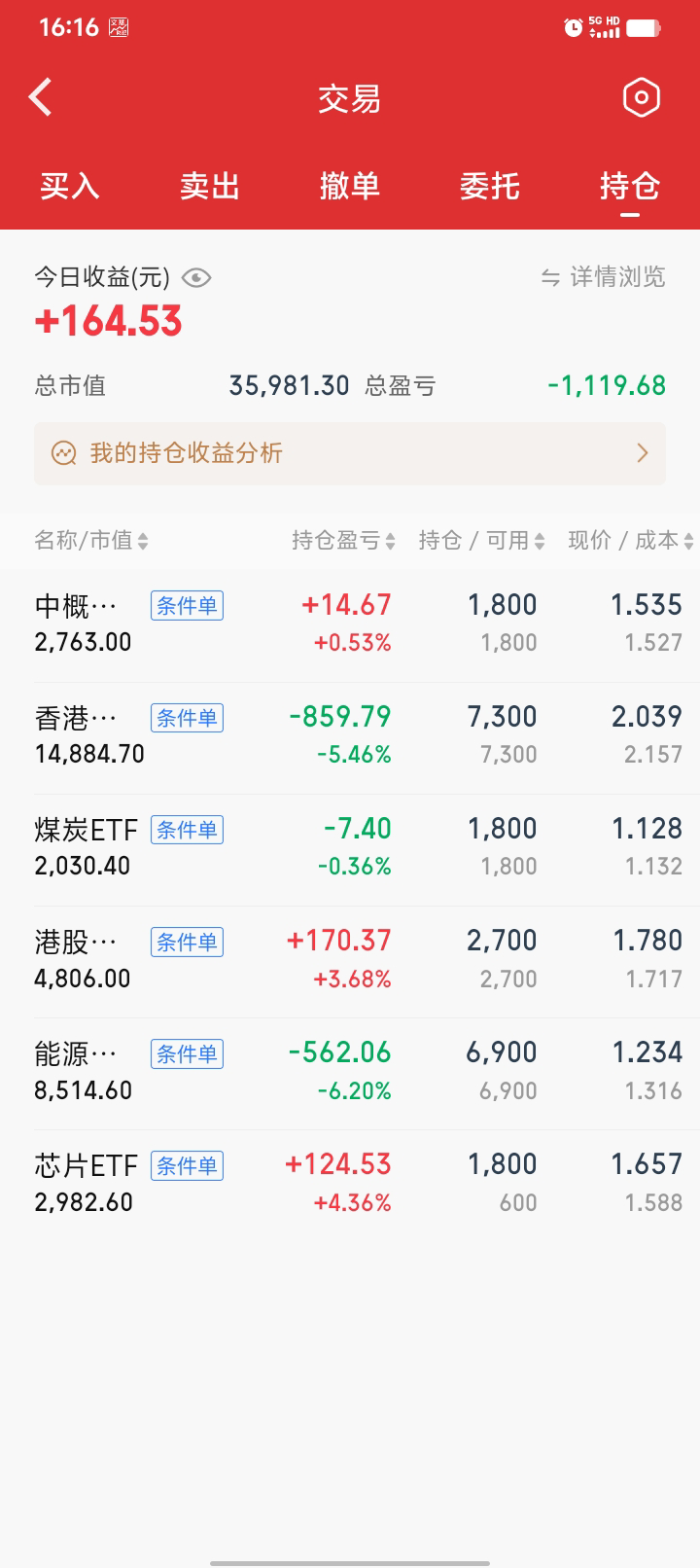This screenshot has width=700, height=1568.
Task: Open 条件单 tag for 煤炭ETF
Action: tap(187, 830)
